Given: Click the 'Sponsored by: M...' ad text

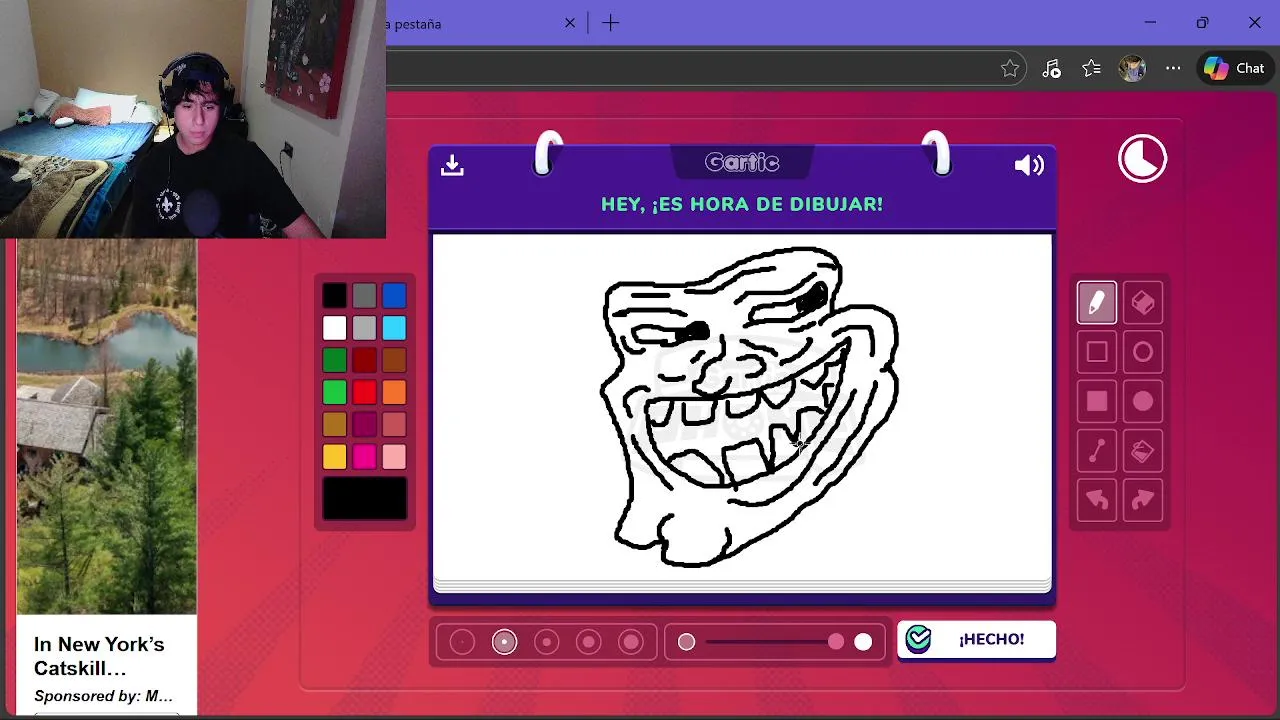Looking at the screenshot, I should click(103, 696).
